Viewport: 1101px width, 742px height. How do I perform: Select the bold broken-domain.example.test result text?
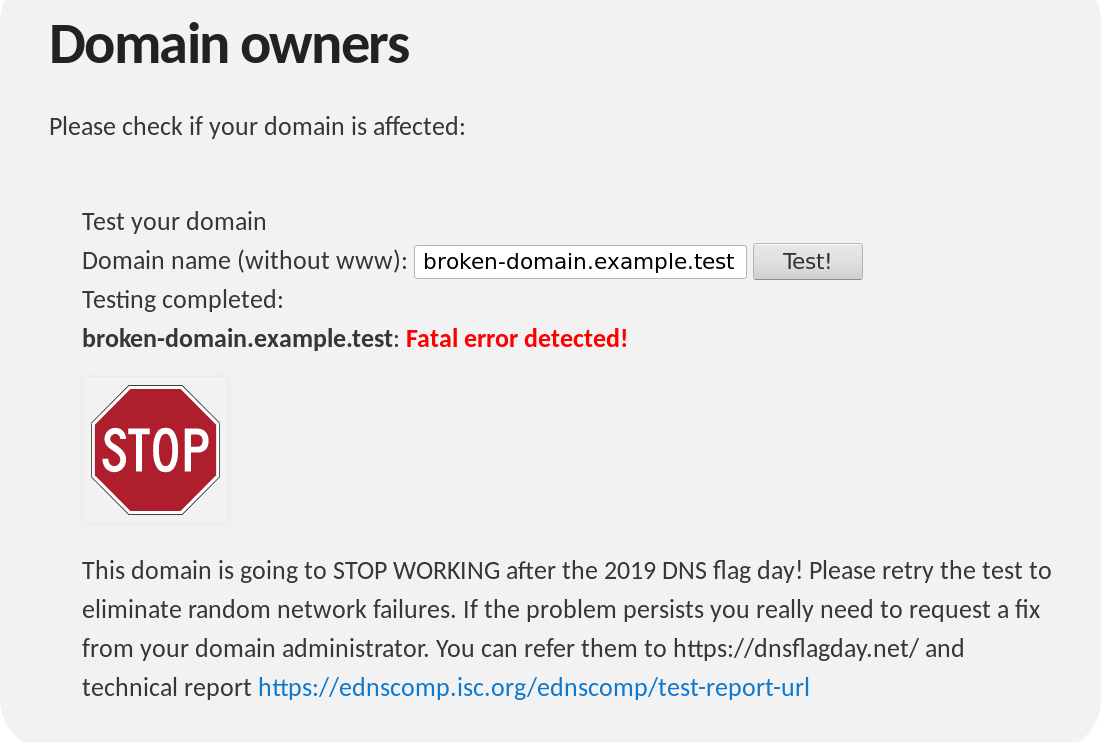click(x=237, y=338)
